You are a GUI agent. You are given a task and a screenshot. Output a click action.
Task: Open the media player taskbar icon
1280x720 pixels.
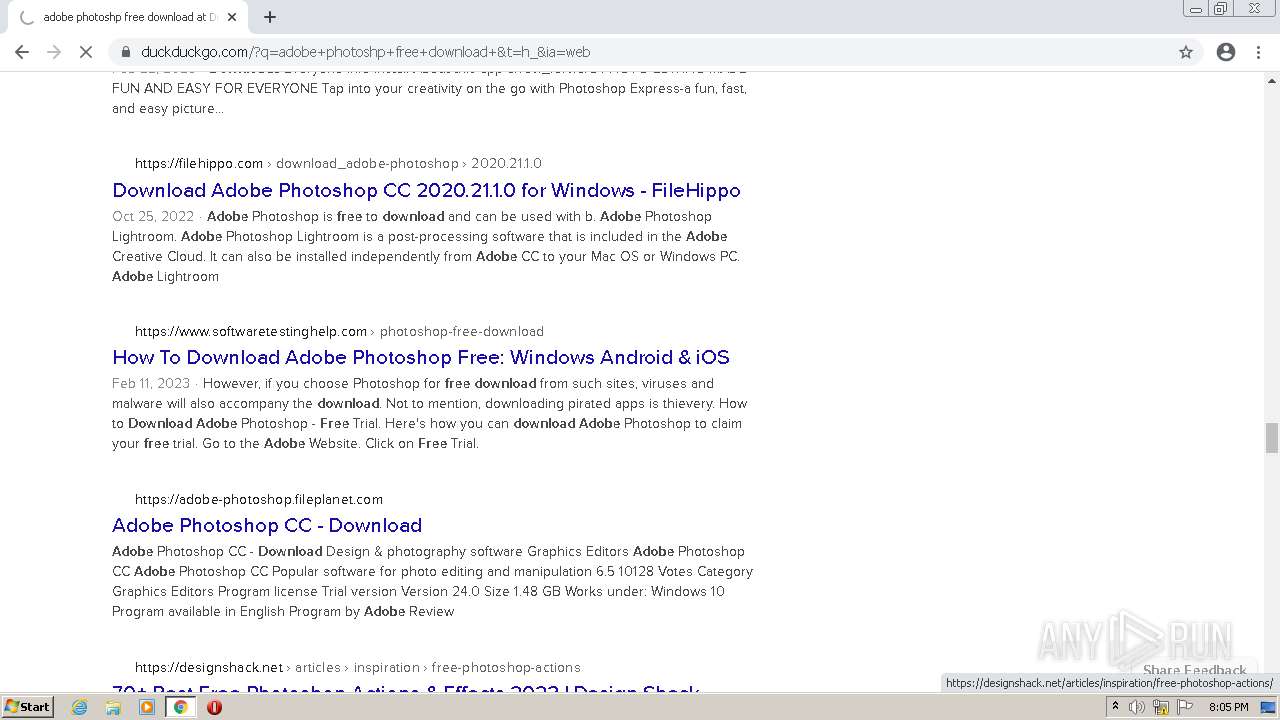tap(147, 707)
